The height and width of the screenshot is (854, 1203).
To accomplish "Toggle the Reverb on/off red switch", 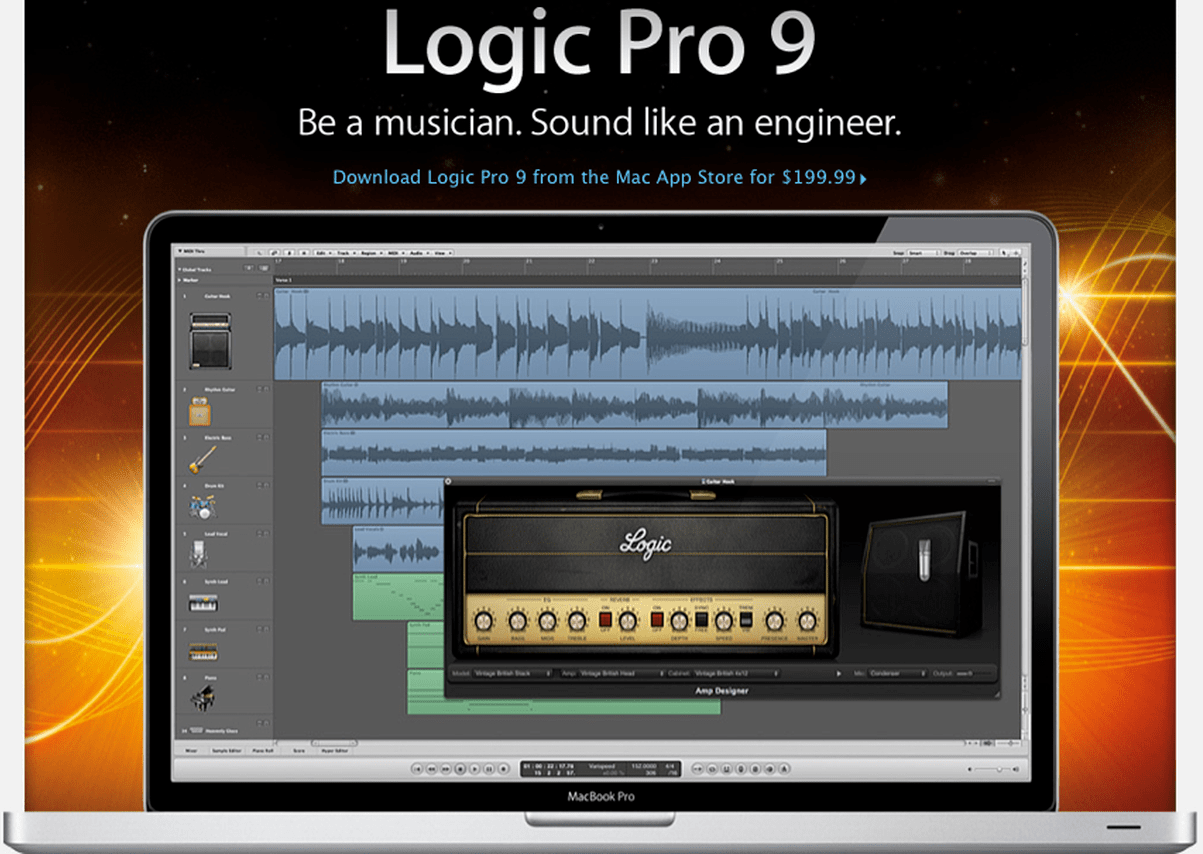I will 606,620.
